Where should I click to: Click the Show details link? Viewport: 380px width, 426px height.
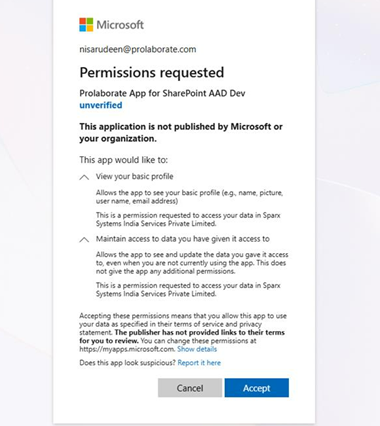click(x=197, y=349)
